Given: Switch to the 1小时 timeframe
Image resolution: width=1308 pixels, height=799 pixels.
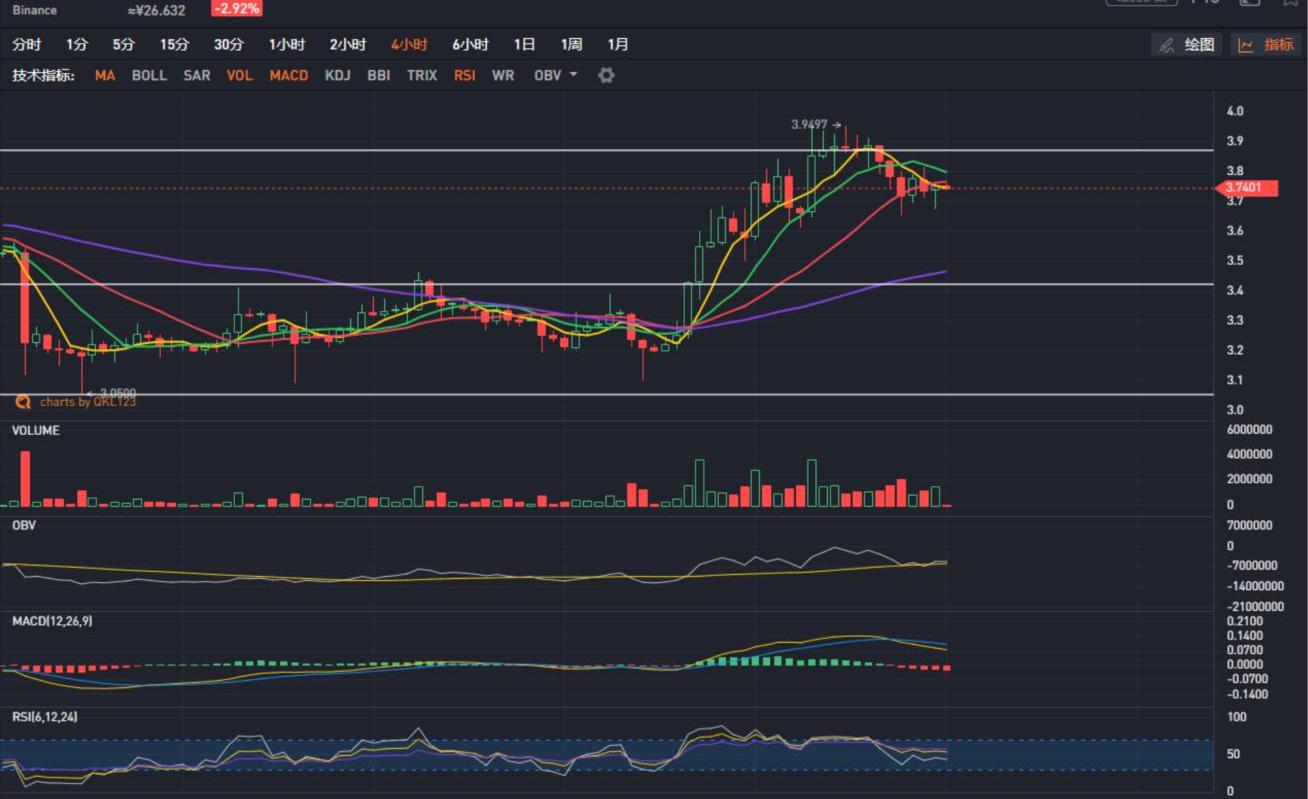Looking at the screenshot, I should tap(286, 44).
